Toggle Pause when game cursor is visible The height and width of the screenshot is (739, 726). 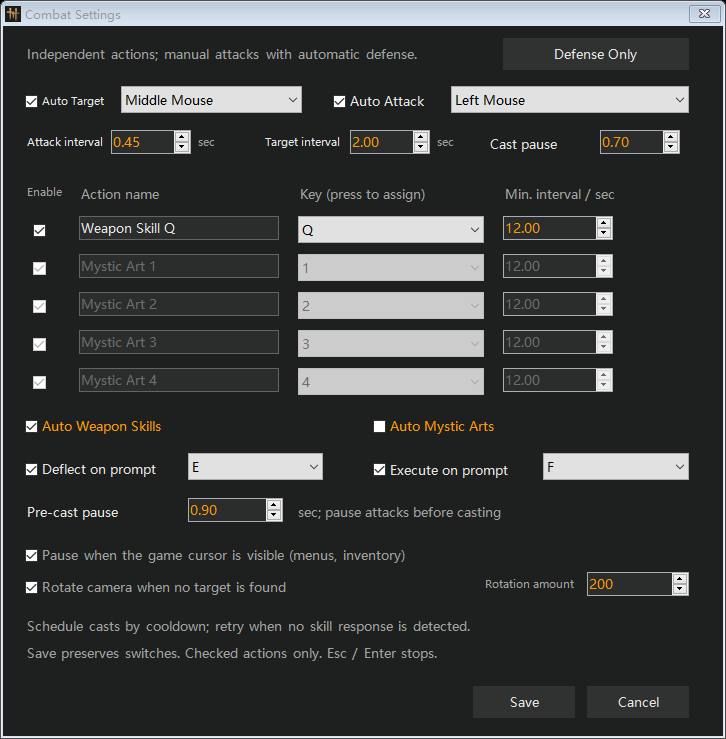[x=32, y=556]
